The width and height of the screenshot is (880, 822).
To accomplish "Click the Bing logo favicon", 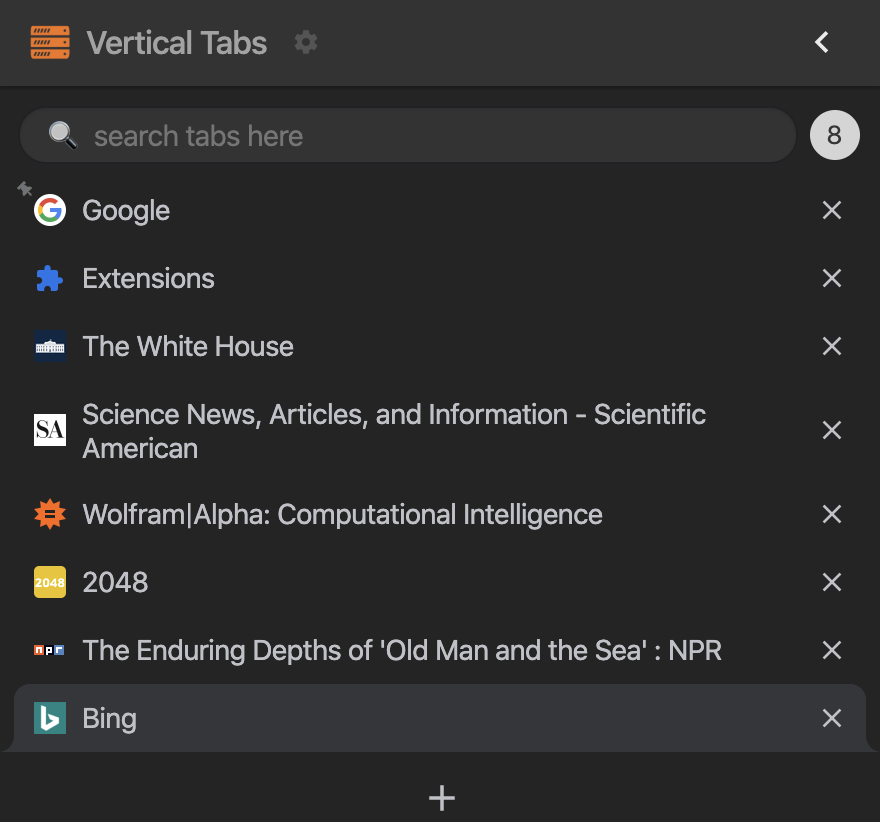I will click(49, 719).
